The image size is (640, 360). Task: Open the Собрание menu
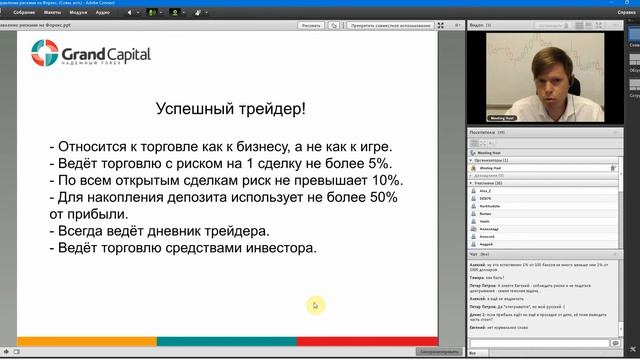pos(24,13)
